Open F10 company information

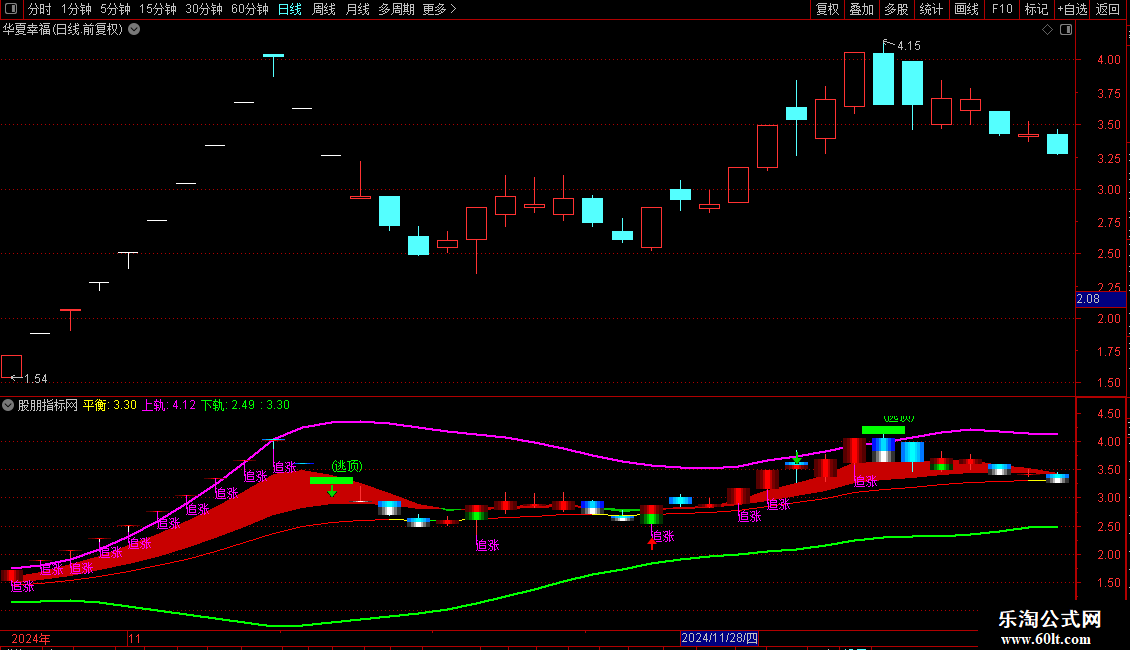point(1002,9)
